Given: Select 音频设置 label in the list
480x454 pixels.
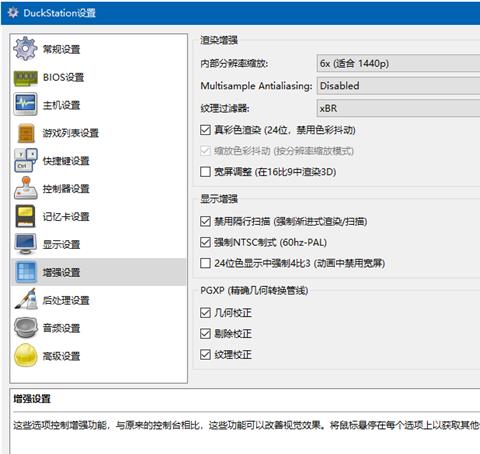Looking at the screenshot, I should coord(61,328).
